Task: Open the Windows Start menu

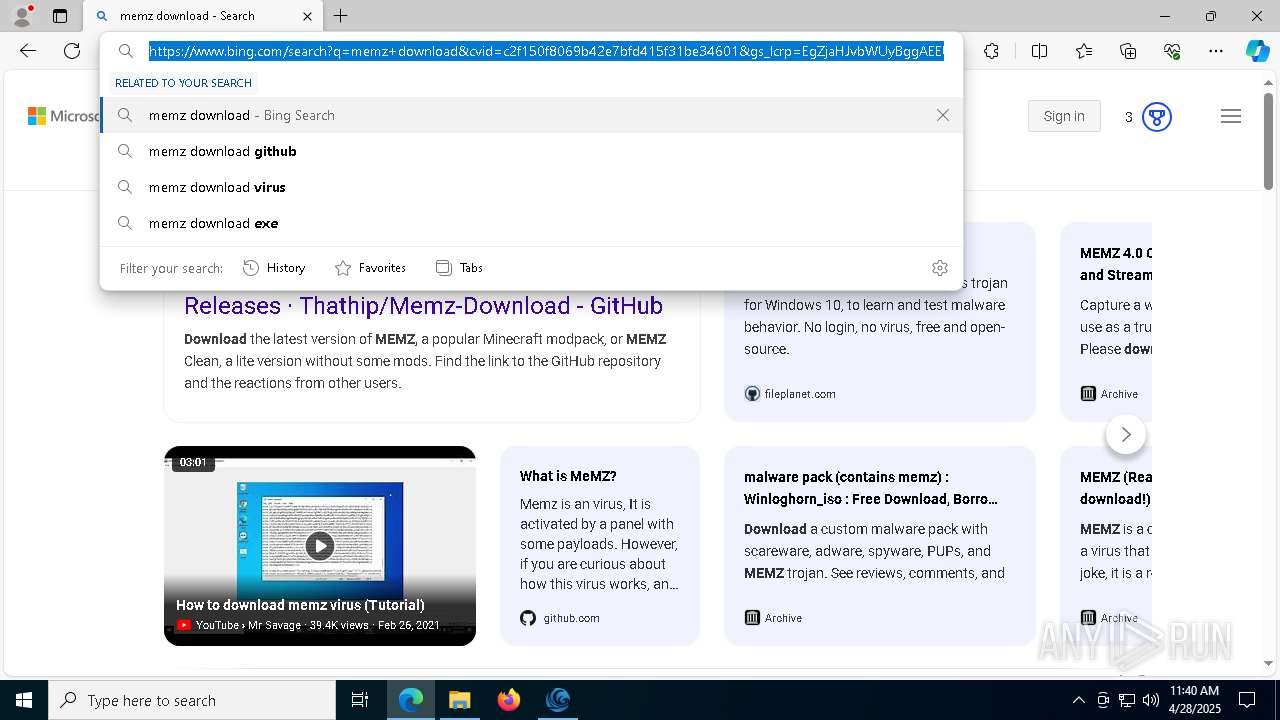Action: coord(24,700)
